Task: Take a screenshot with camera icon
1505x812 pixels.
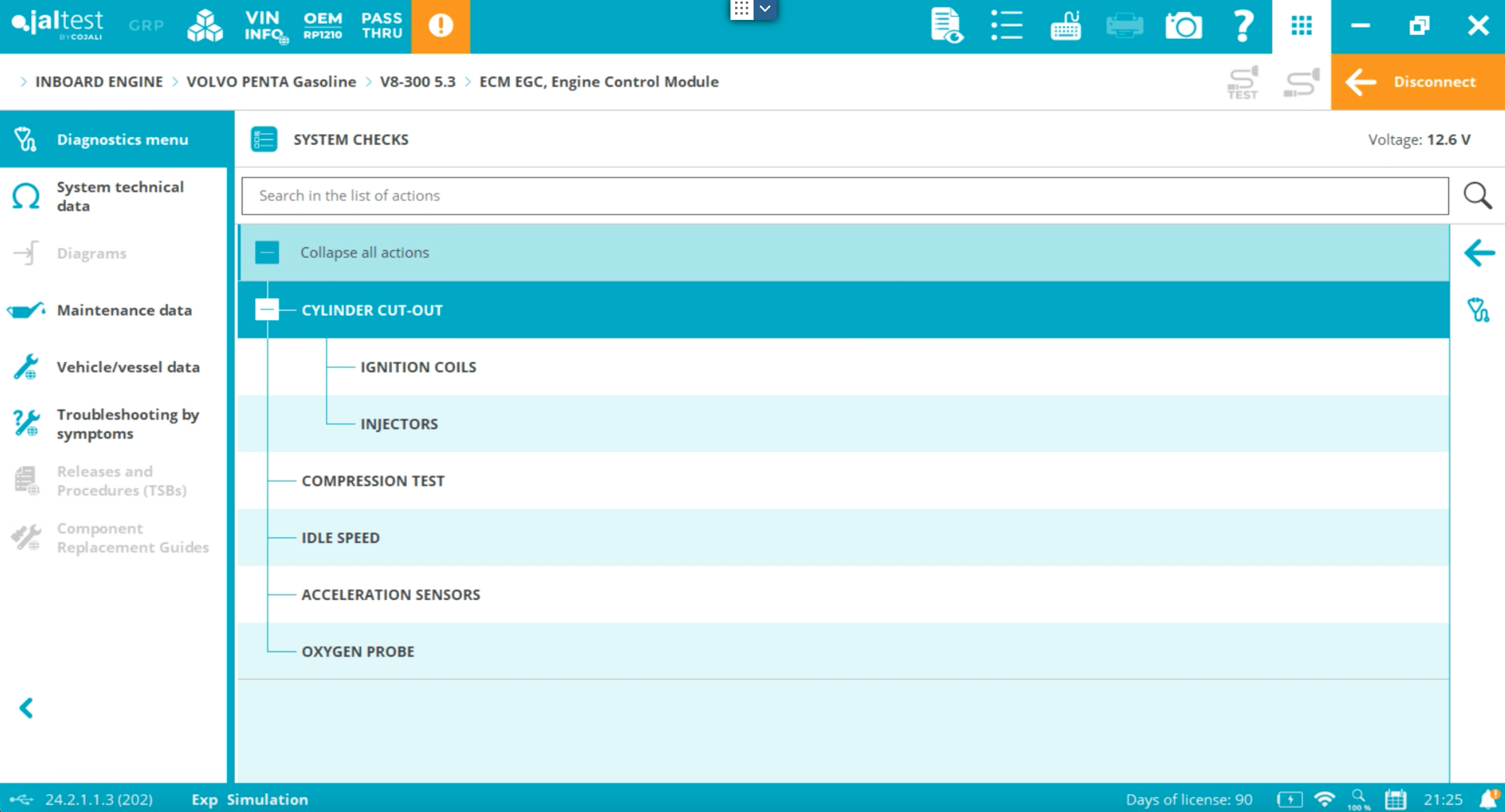Action: [x=1183, y=26]
